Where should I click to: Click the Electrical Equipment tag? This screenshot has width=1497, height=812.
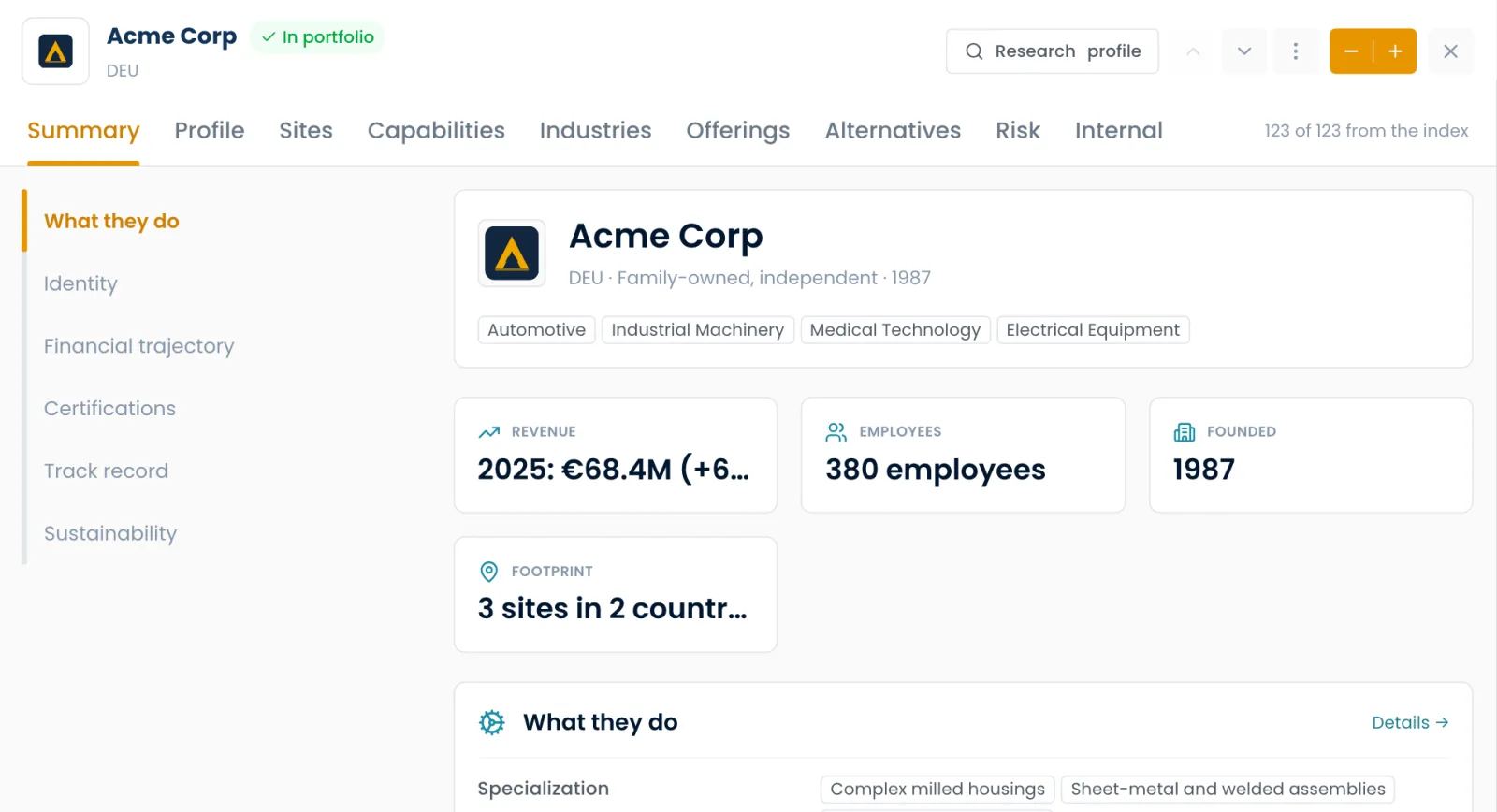pyautogui.click(x=1093, y=330)
